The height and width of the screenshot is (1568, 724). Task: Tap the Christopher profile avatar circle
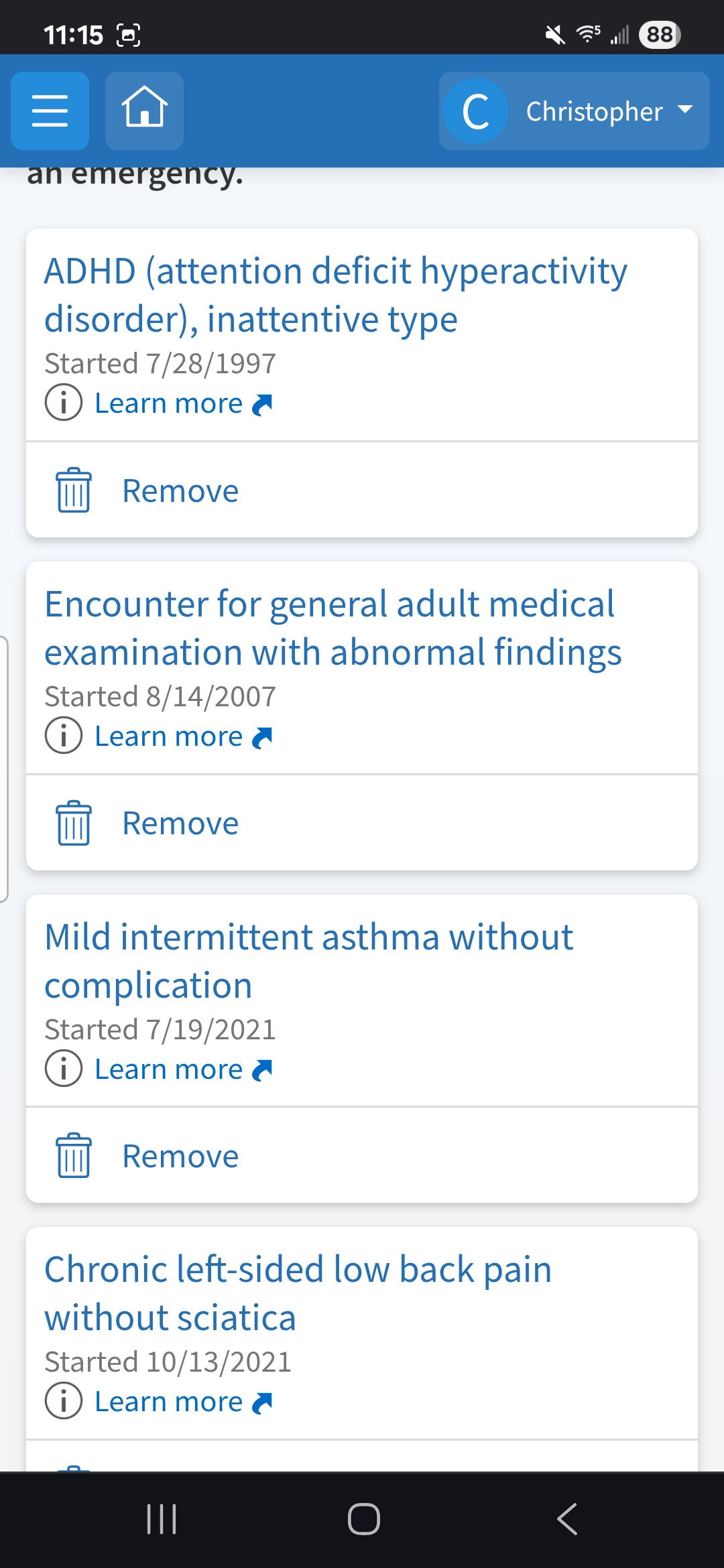pyautogui.click(x=475, y=111)
